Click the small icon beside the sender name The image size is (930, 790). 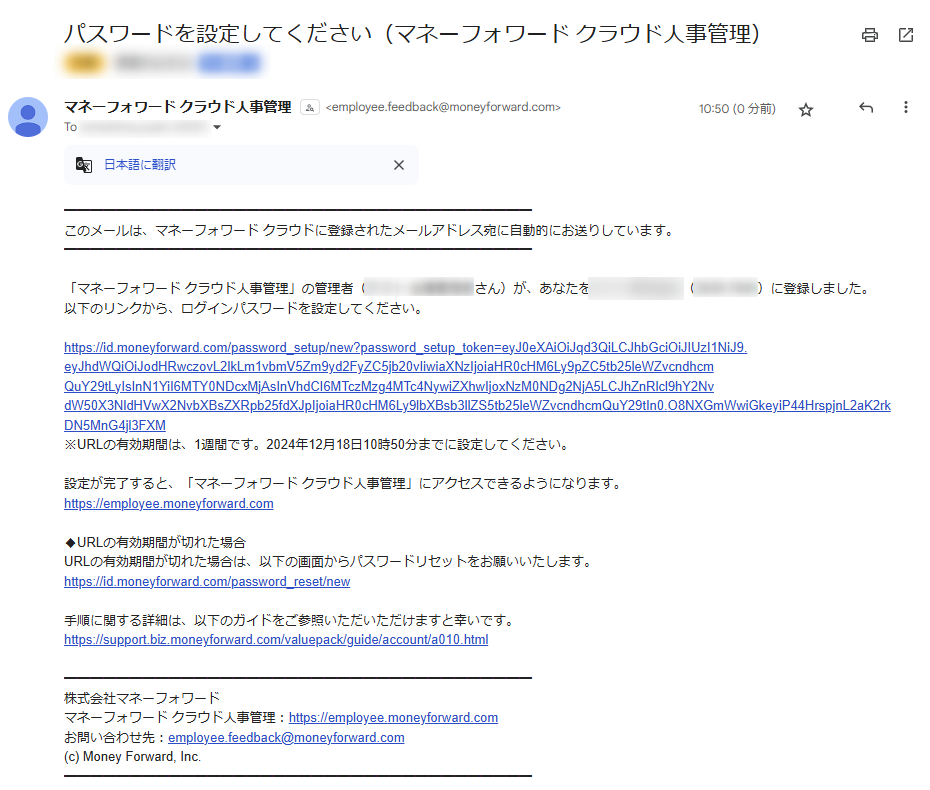click(310, 108)
